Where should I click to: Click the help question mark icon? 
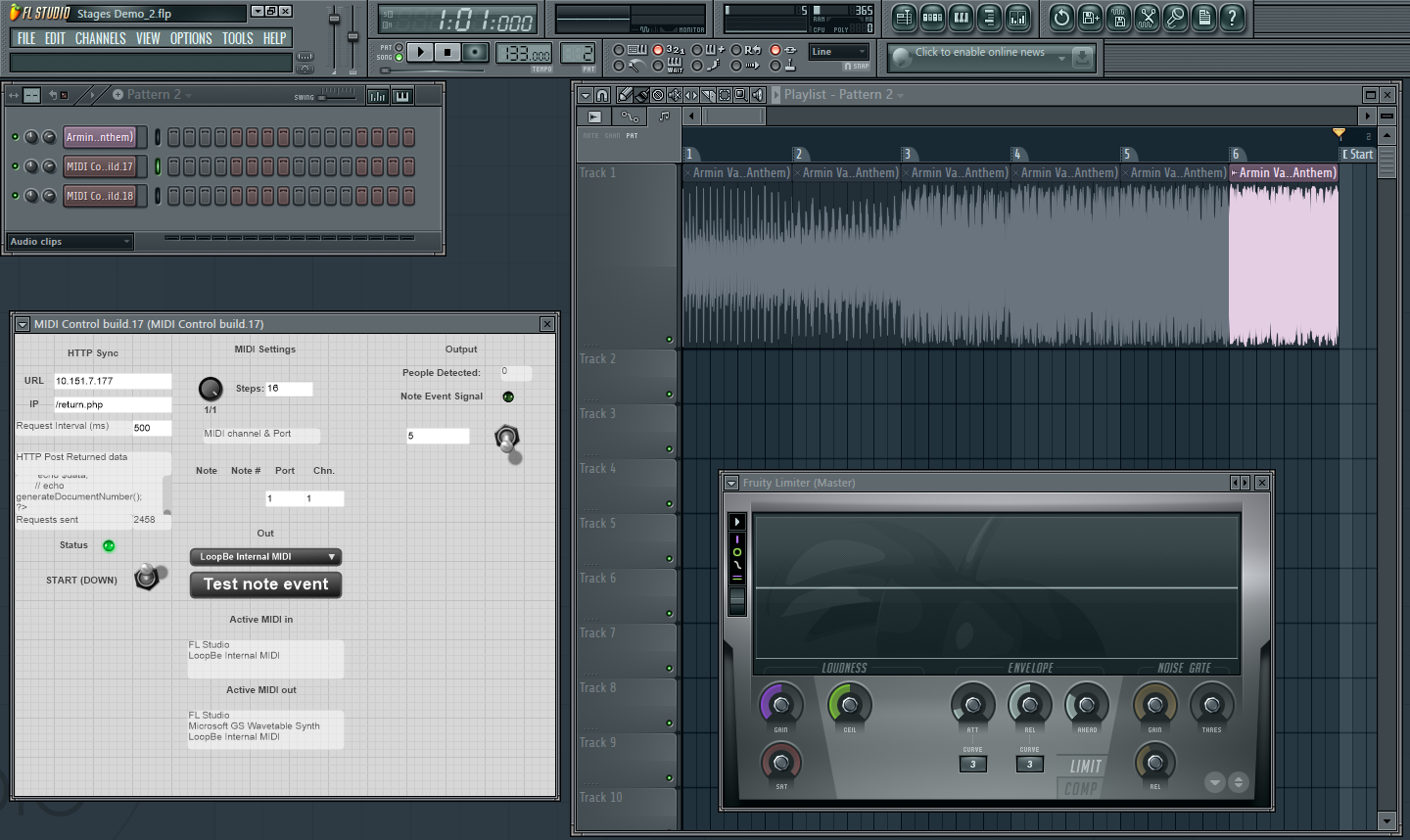(1232, 17)
